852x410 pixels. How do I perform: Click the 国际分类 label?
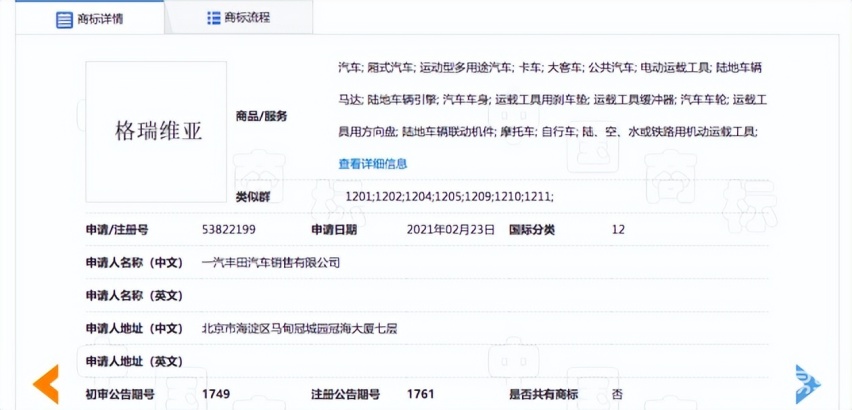(x=532, y=230)
